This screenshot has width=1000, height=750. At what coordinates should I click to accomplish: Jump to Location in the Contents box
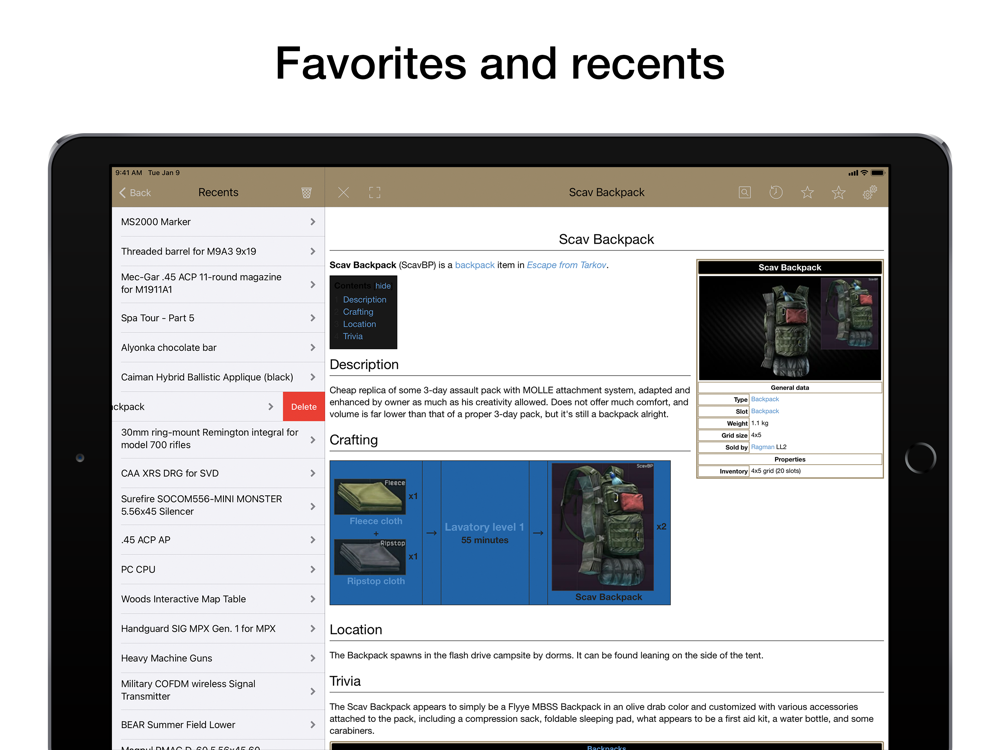(x=360, y=324)
